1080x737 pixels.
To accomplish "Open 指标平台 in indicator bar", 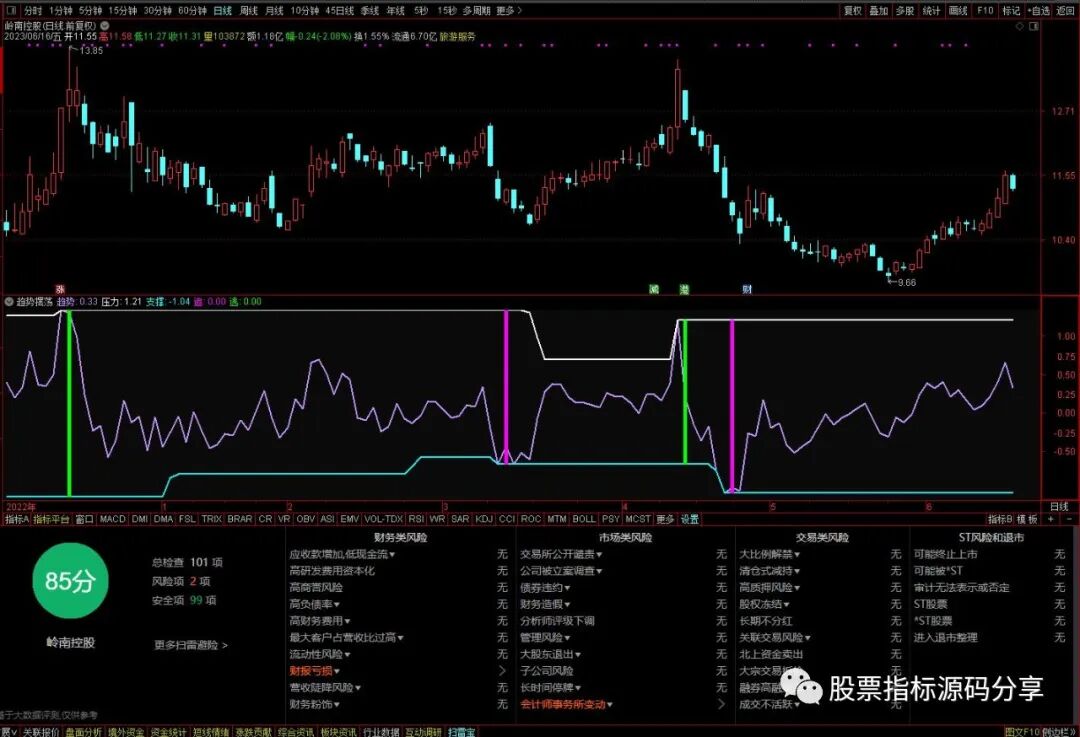I will (x=52, y=519).
